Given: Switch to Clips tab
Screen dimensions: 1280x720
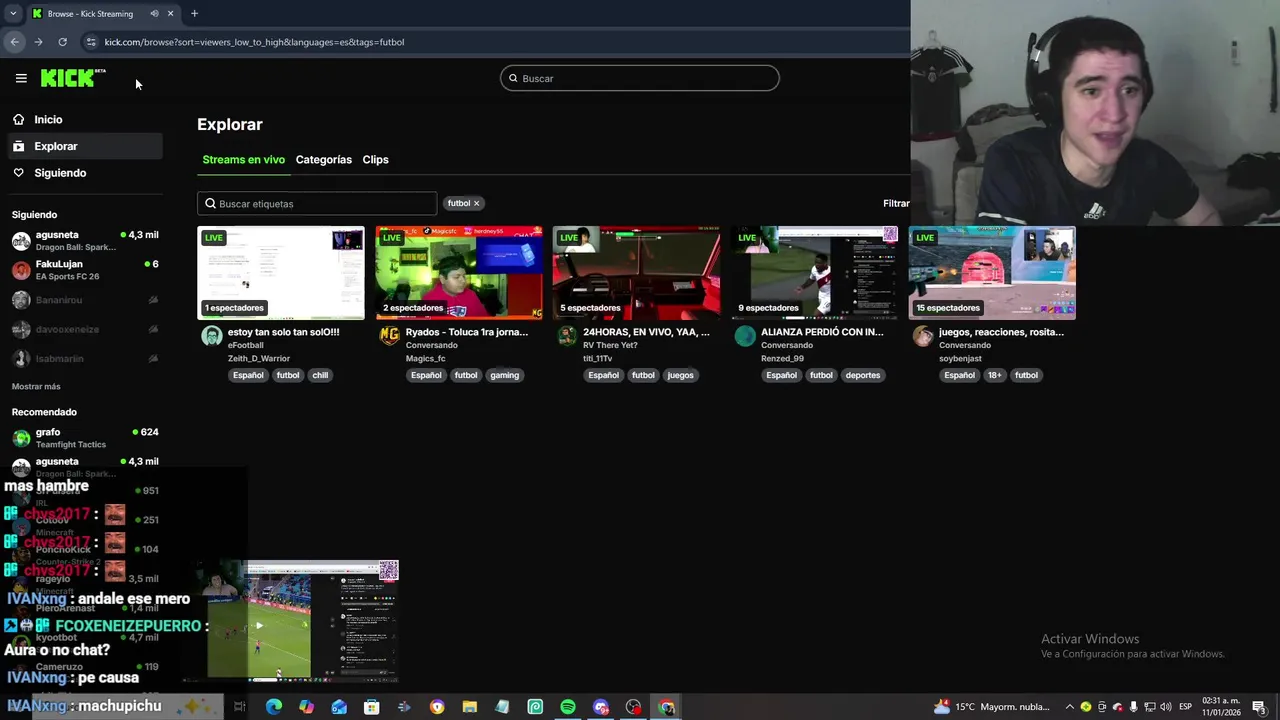Looking at the screenshot, I should 375,160.
